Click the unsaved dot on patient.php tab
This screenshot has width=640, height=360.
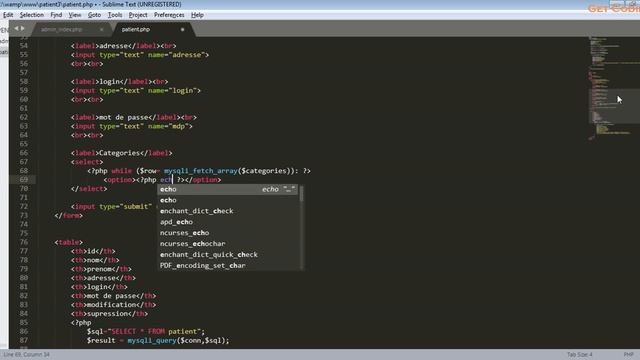182,29
